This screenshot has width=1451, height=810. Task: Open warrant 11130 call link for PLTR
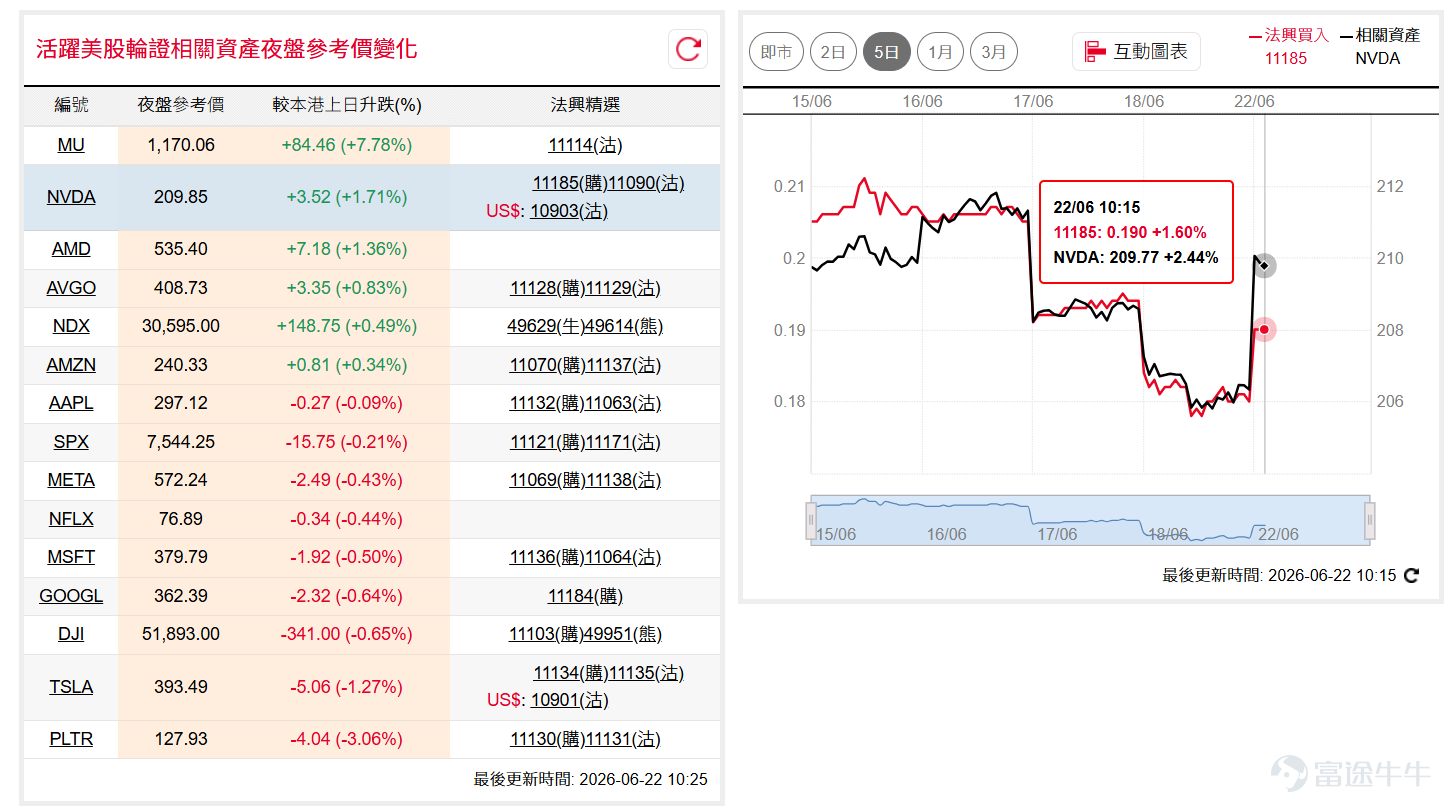point(548,739)
